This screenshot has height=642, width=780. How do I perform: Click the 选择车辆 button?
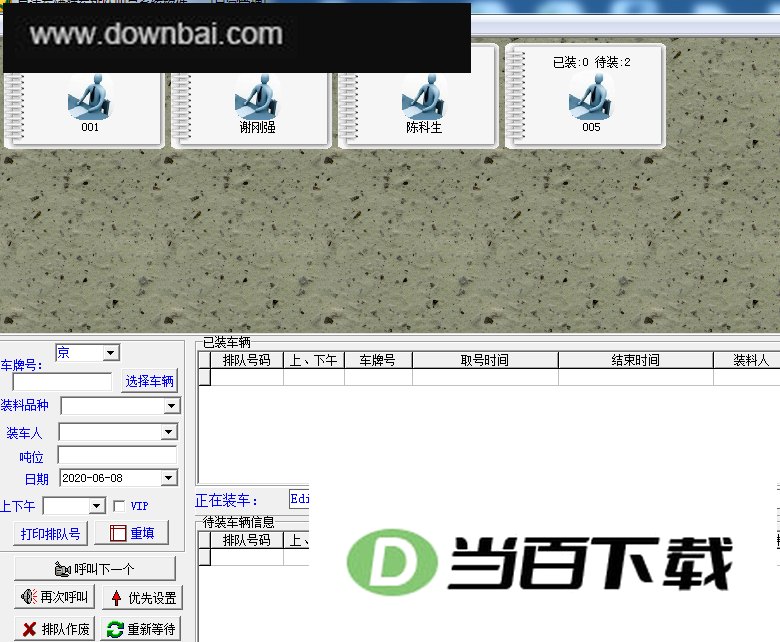point(149,381)
